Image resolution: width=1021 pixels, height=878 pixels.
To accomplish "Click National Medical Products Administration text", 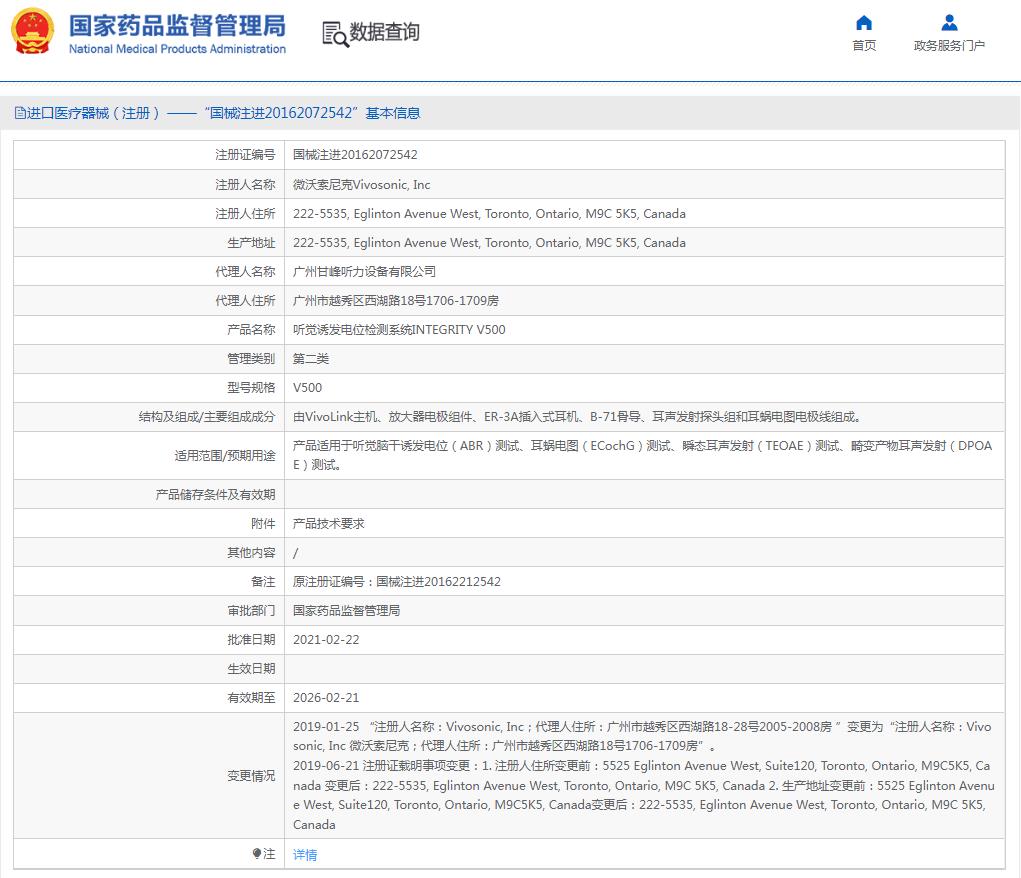I will click(177, 49).
